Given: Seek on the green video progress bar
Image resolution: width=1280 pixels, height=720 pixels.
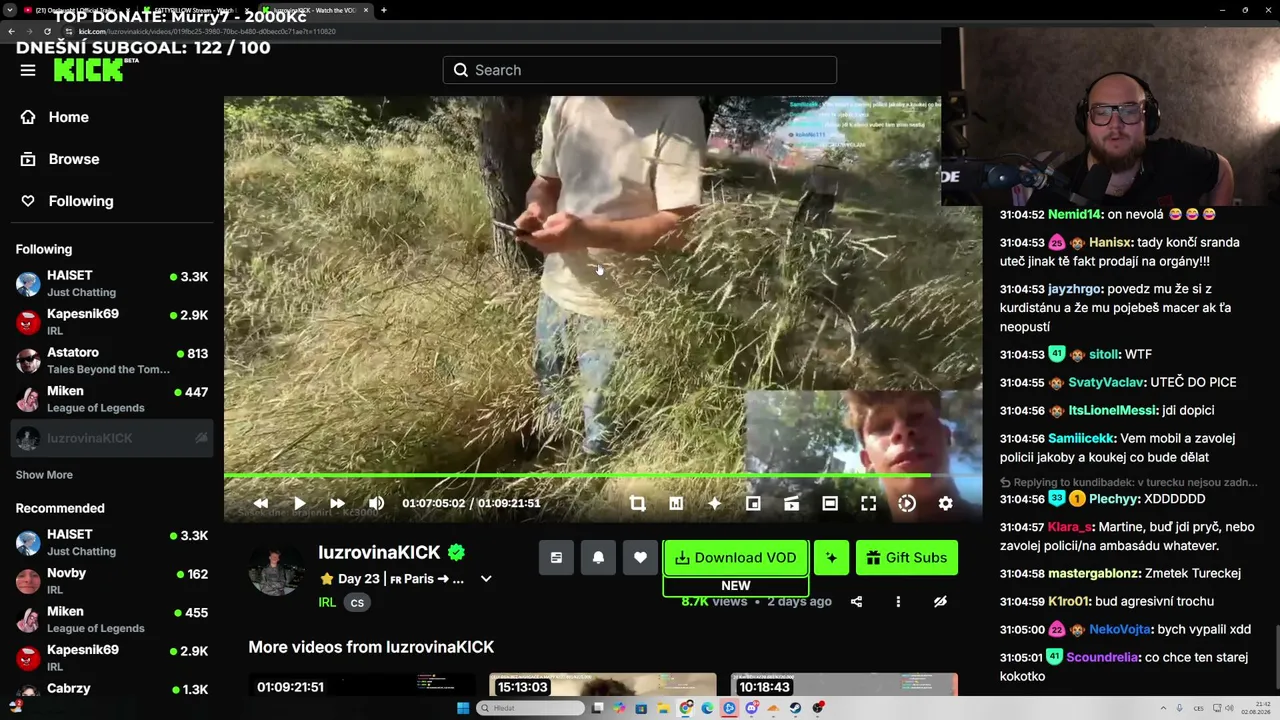Looking at the screenshot, I should [x=602, y=476].
